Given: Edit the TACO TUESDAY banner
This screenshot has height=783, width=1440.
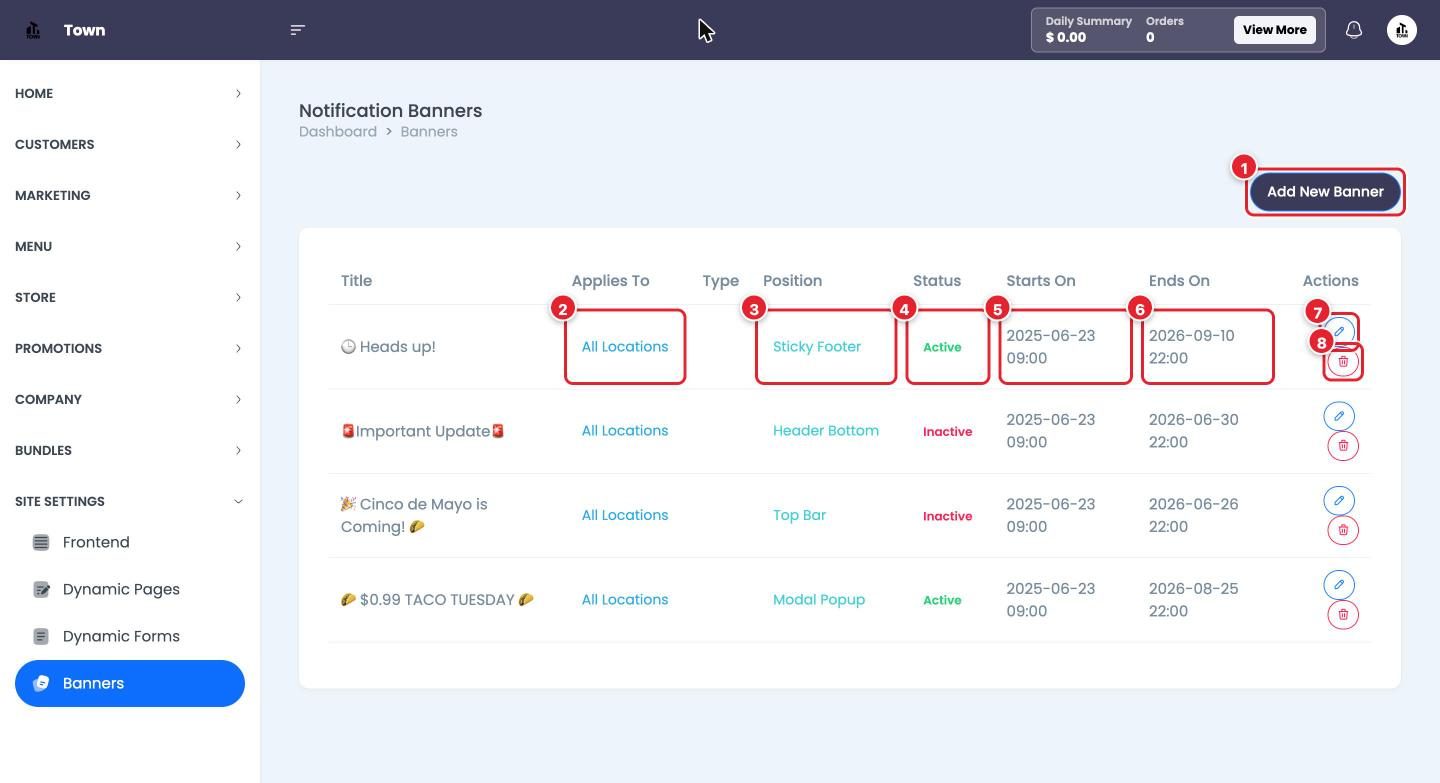Looking at the screenshot, I should pos(1339,585).
